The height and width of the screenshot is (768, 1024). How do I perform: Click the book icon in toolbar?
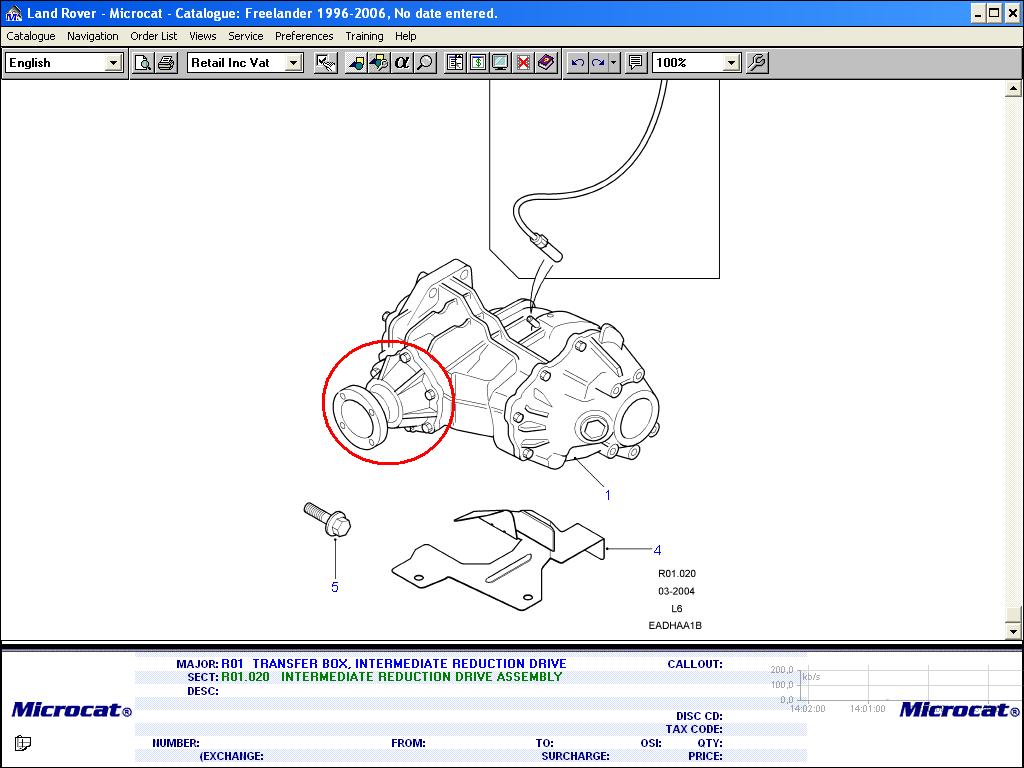click(546, 63)
